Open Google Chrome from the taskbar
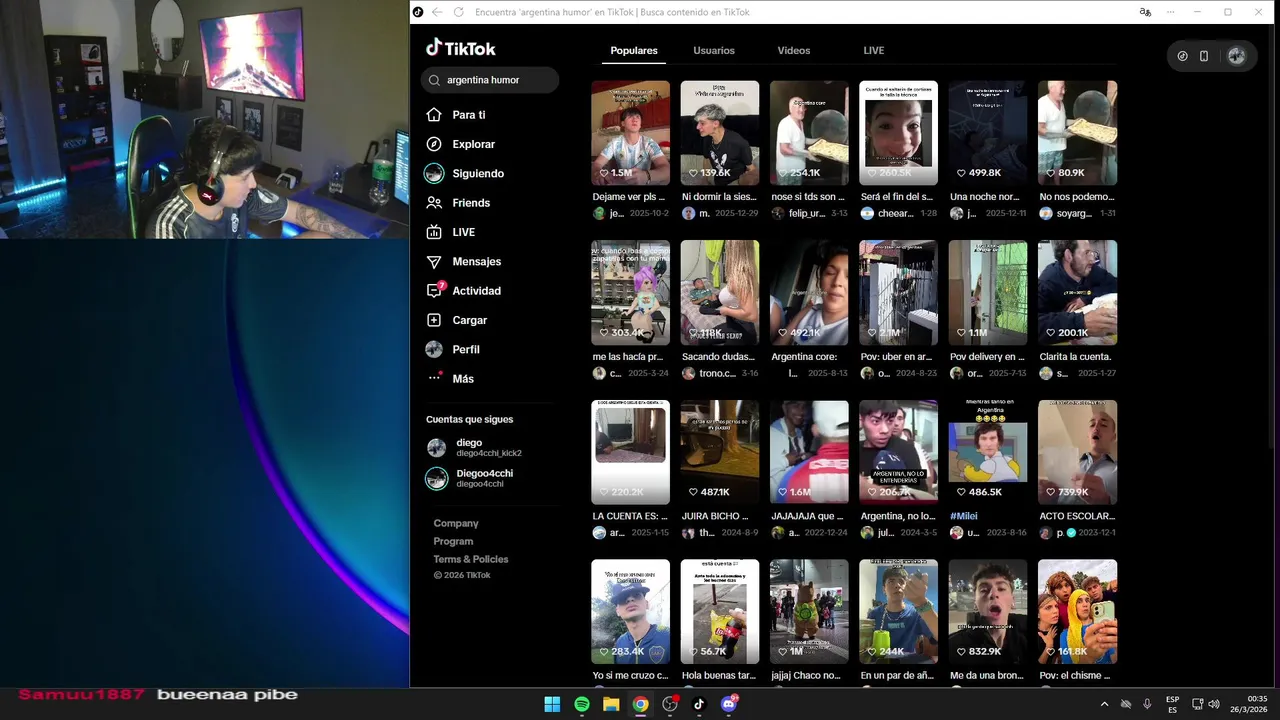Viewport: 1280px width, 720px height. click(640, 704)
